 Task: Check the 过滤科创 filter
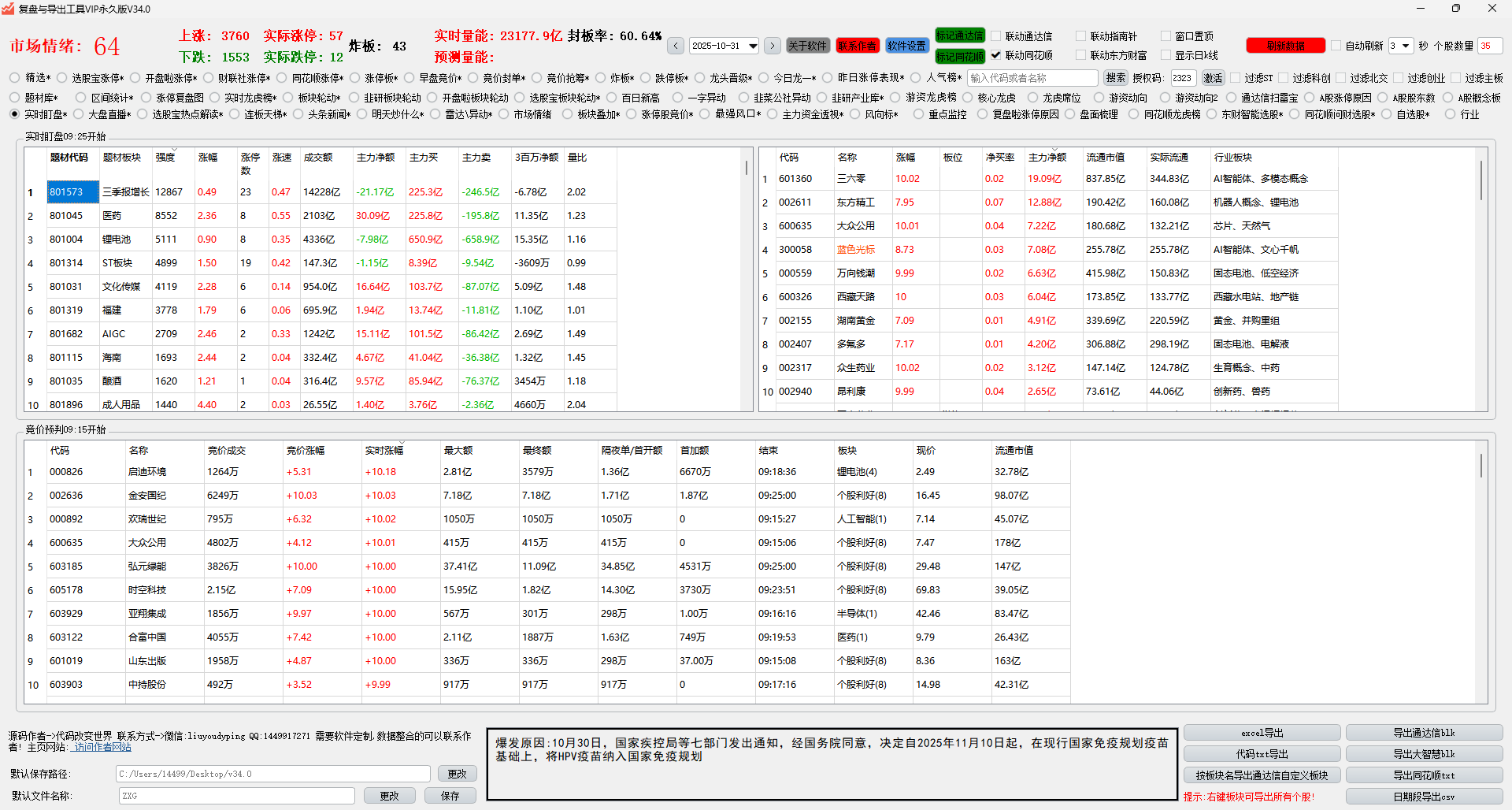click(1284, 78)
